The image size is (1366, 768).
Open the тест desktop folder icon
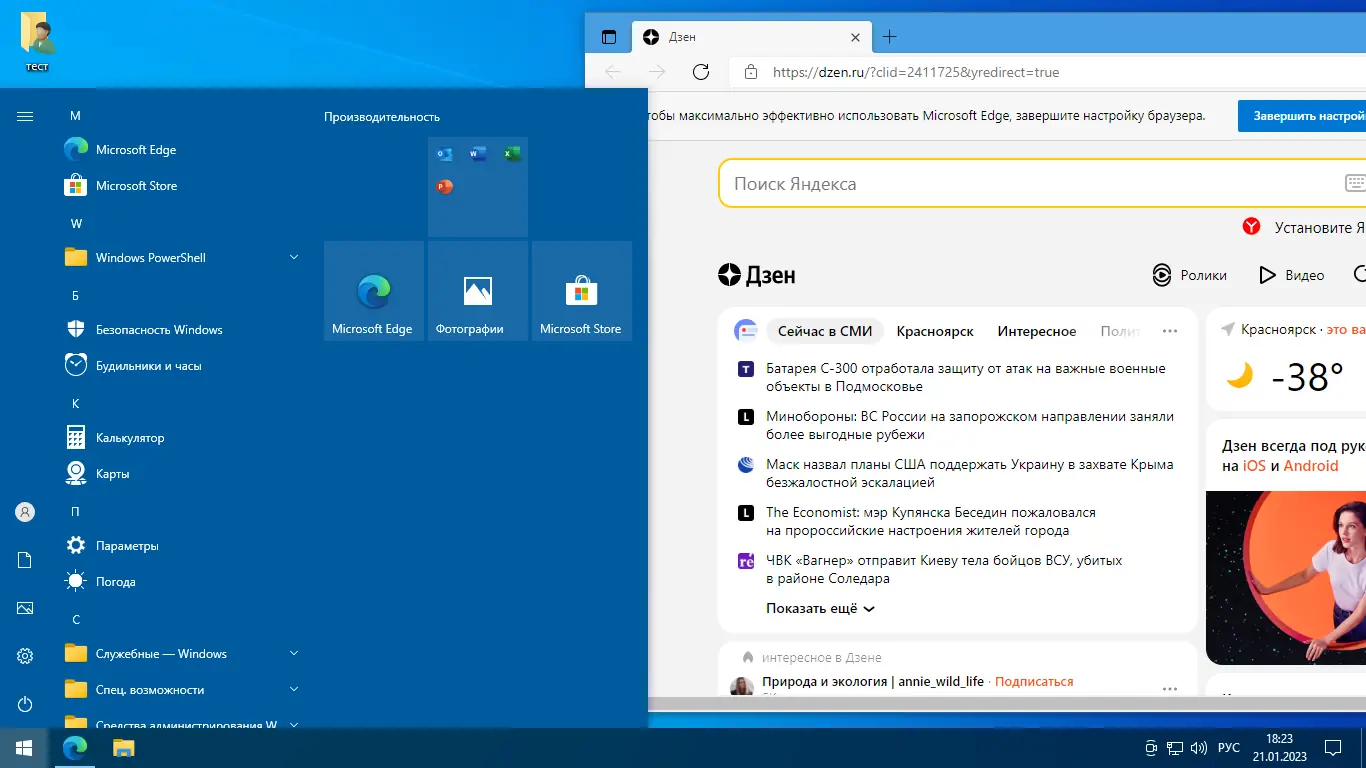tap(38, 42)
